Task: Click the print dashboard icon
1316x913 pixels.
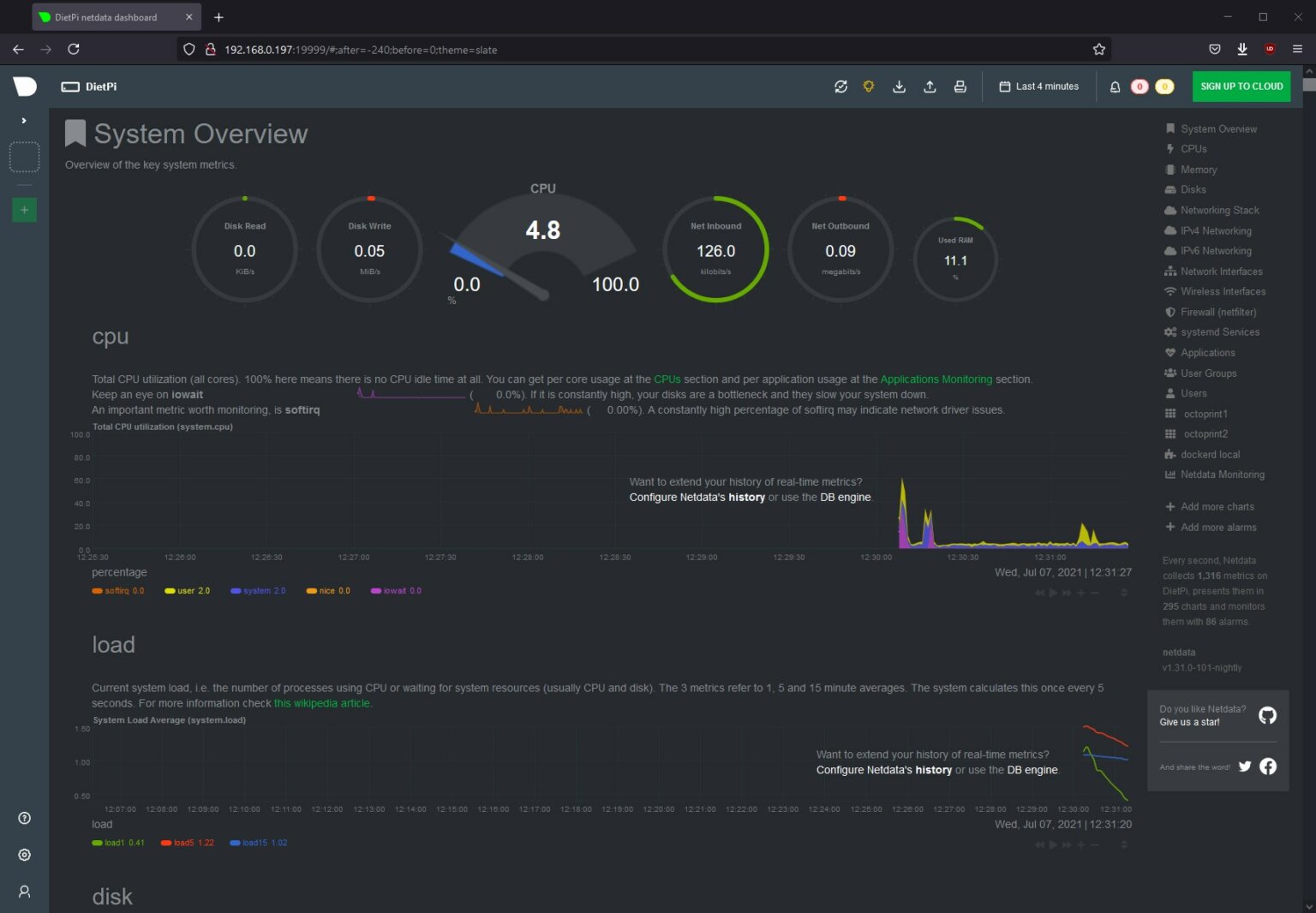Action: [x=960, y=87]
